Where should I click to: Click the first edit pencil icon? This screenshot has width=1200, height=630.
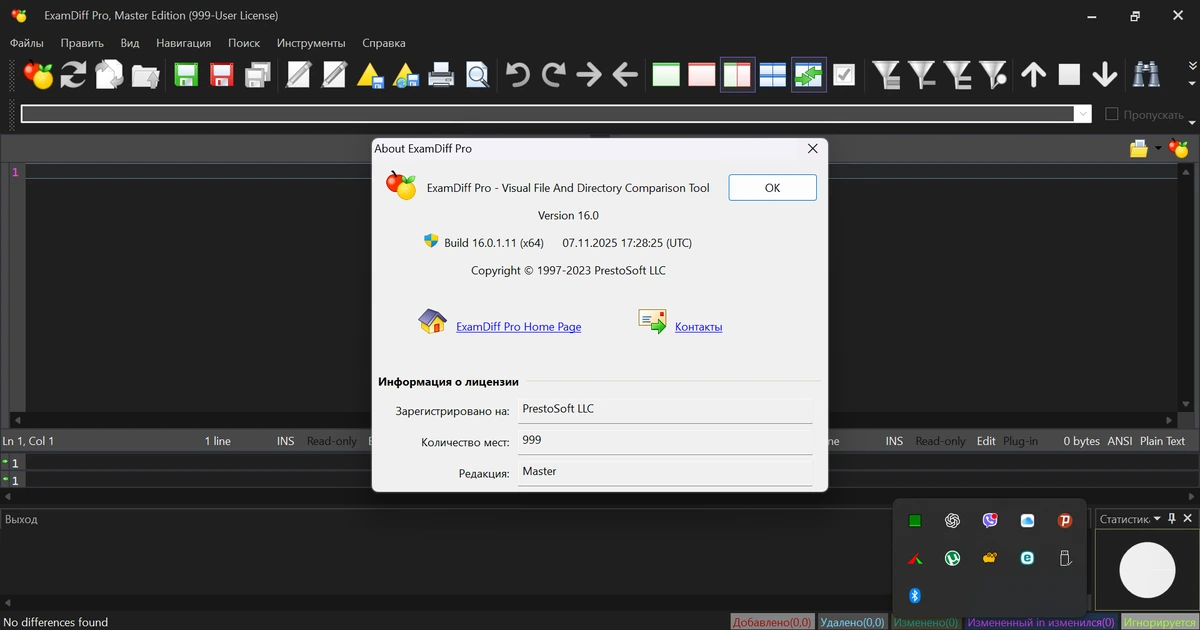click(299, 75)
